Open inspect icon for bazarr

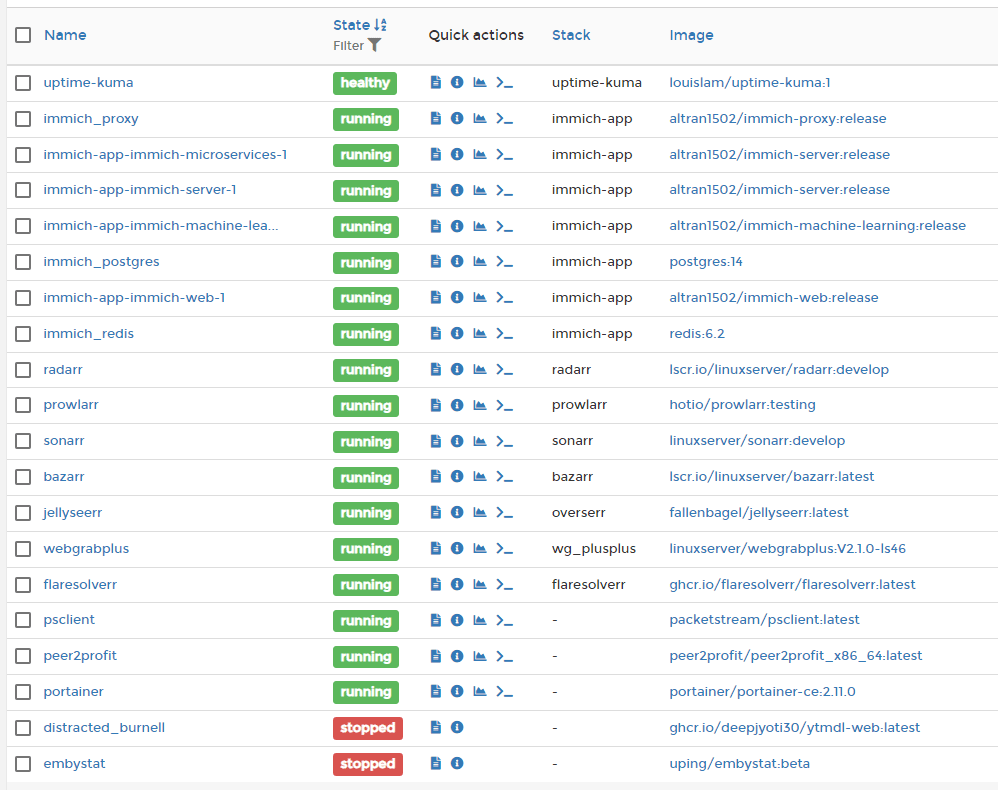457,476
